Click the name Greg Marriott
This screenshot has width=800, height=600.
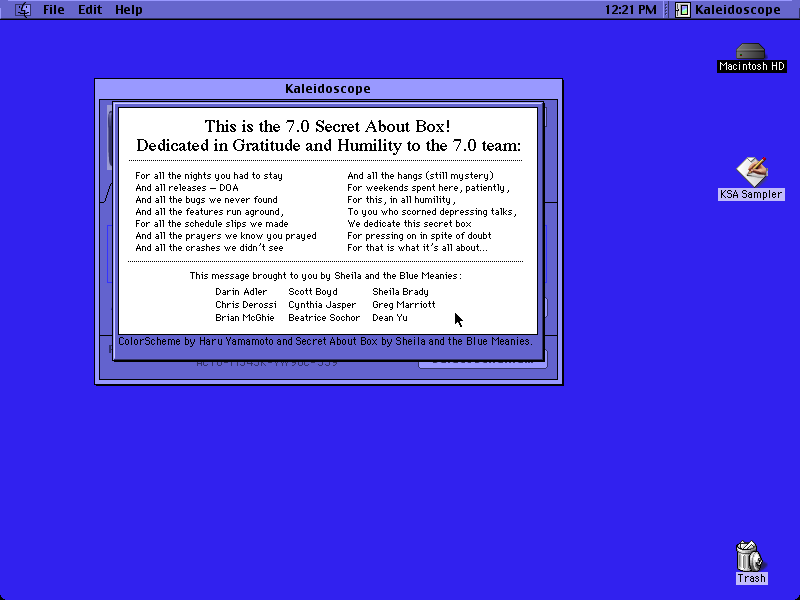(404, 305)
